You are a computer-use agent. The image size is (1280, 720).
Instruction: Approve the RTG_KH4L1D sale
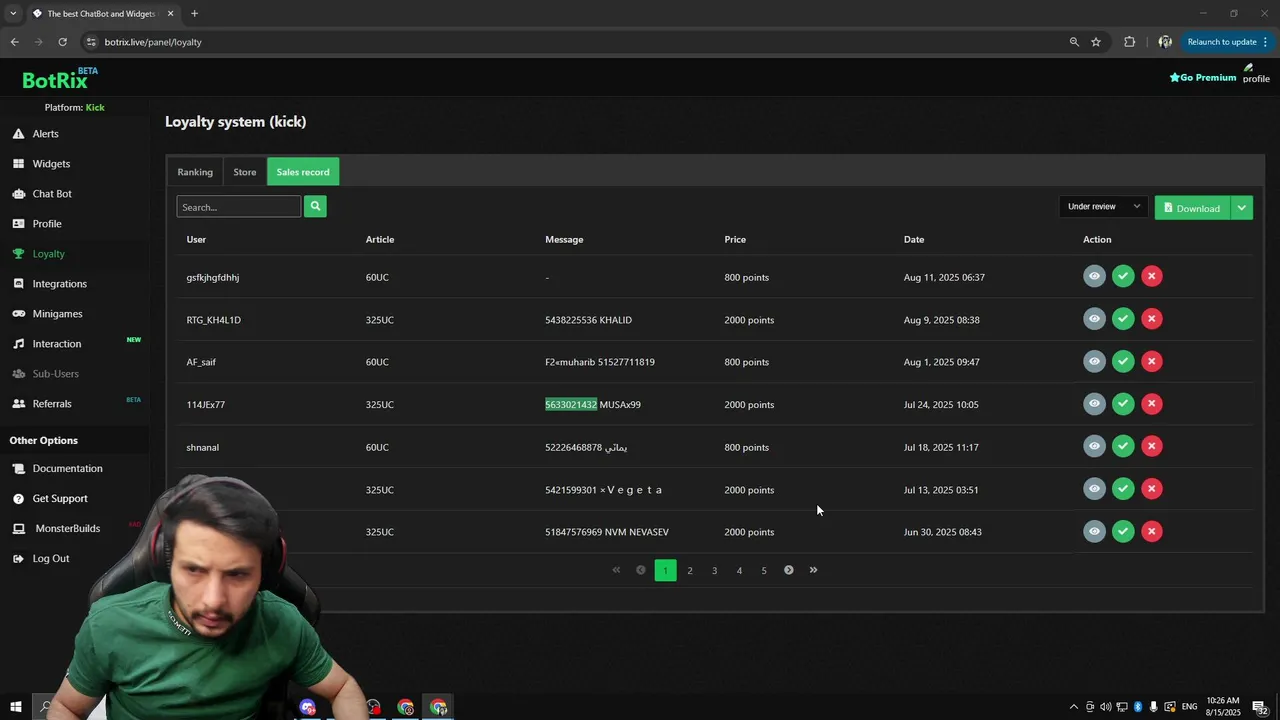(1123, 319)
